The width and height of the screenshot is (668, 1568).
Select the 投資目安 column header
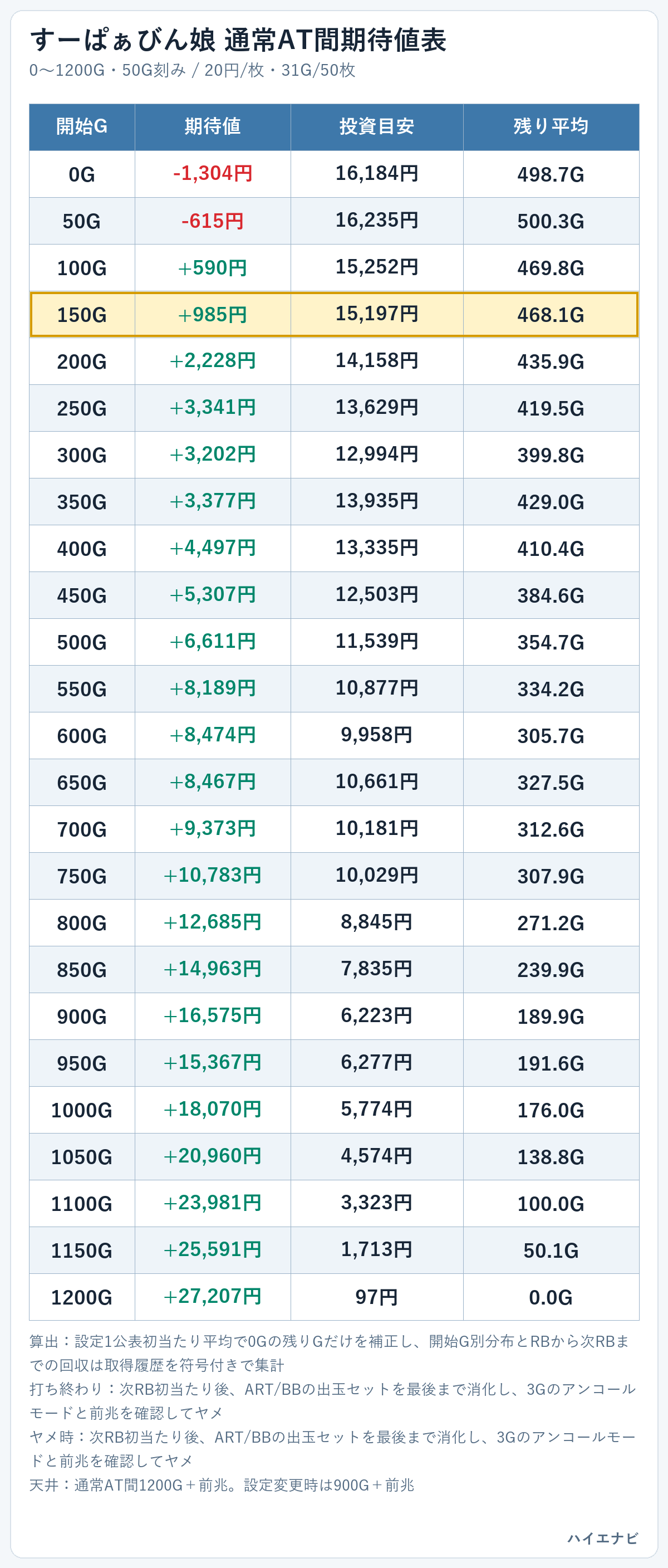click(x=377, y=126)
